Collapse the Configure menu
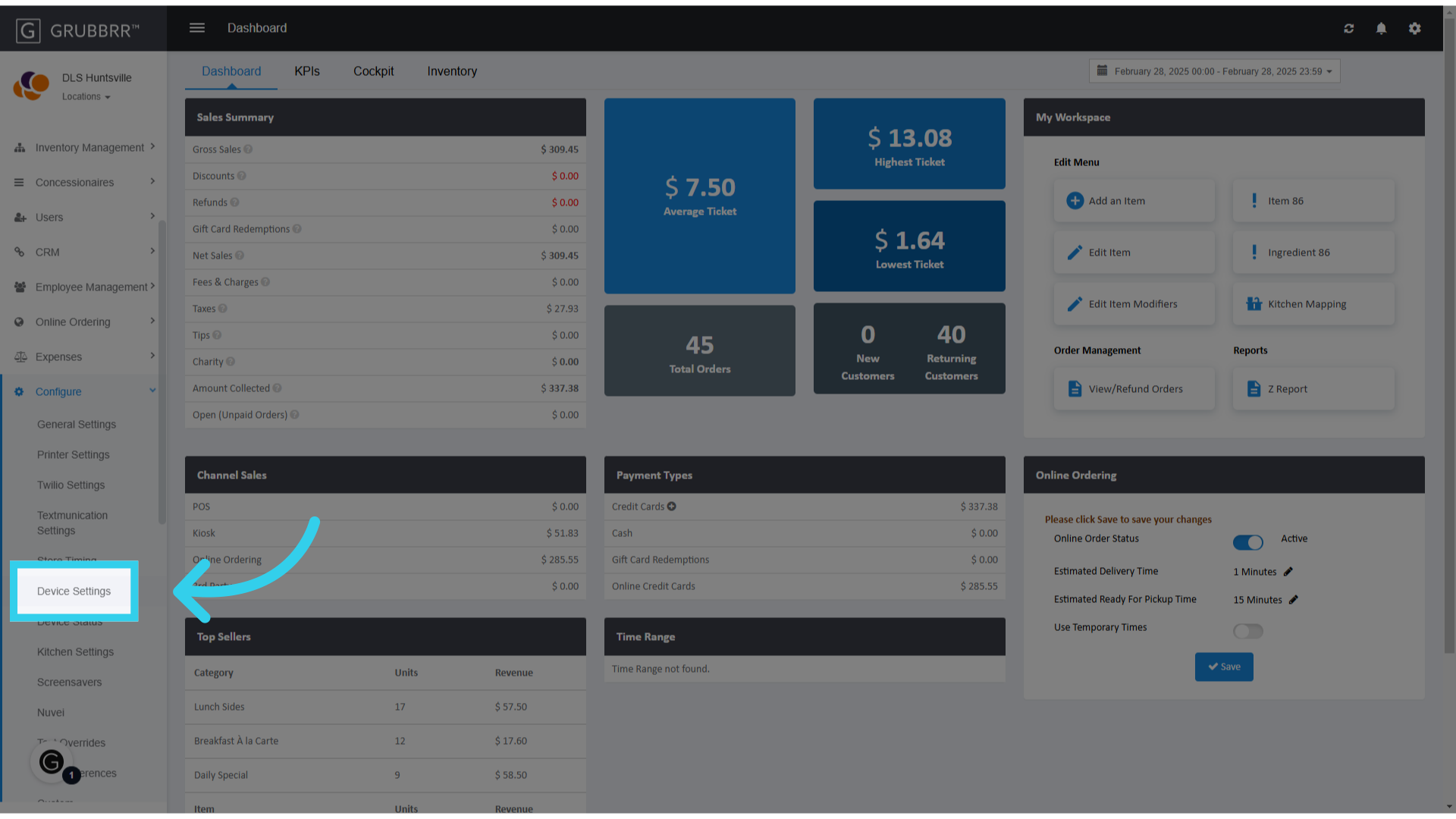This screenshot has height=819, width=1456. [x=83, y=392]
